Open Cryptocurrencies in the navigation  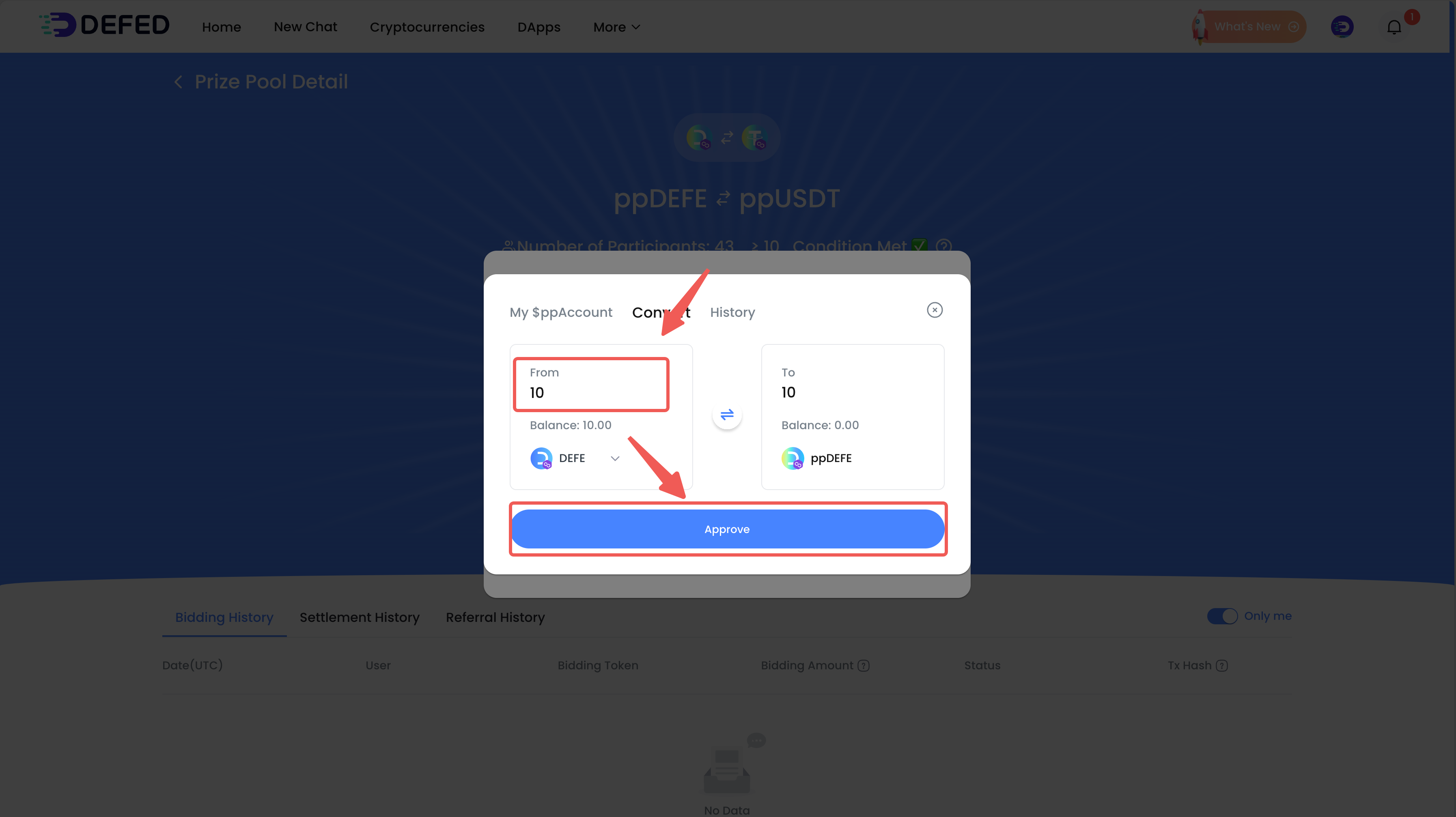427,27
